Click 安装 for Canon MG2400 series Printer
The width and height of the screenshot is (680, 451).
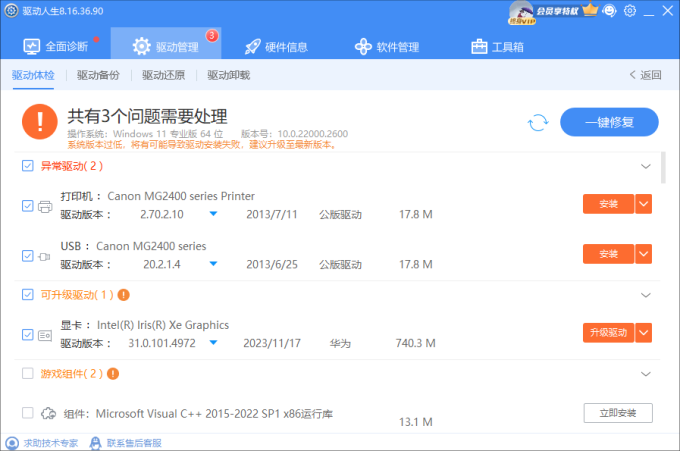click(x=608, y=204)
